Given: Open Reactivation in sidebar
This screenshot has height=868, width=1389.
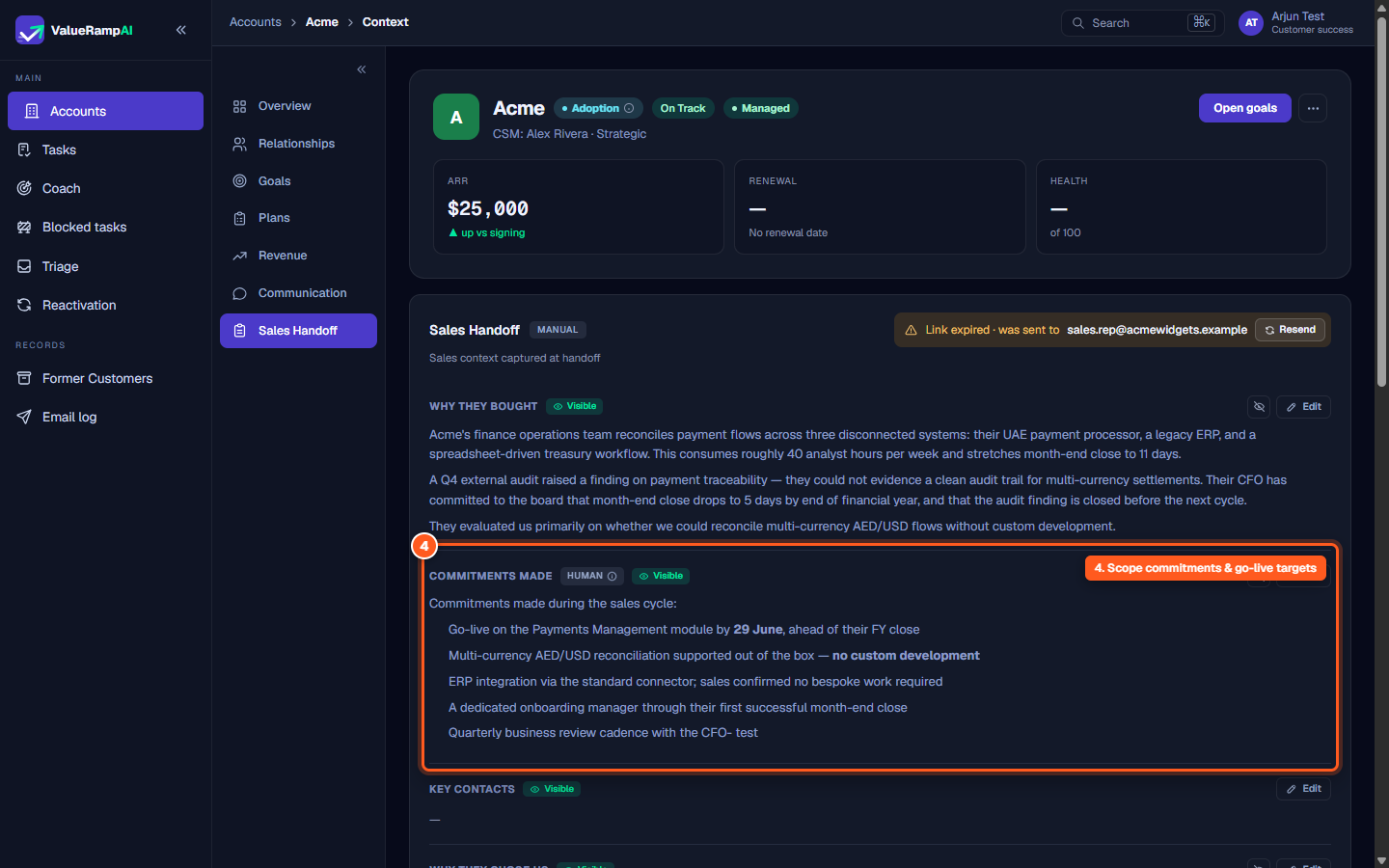Looking at the screenshot, I should tap(105, 305).
